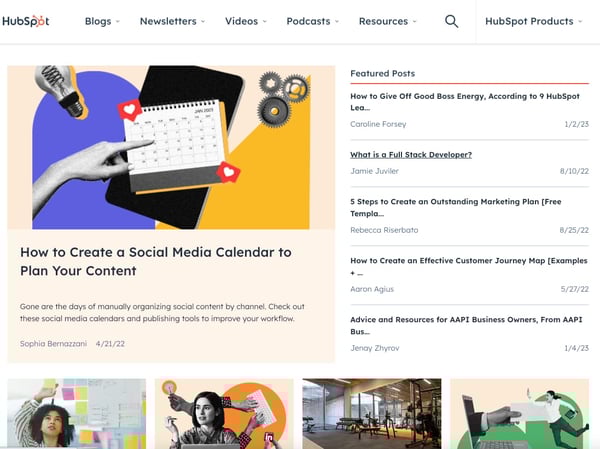The height and width of the screenshot is (449, 600).
Task: Open the Podcasts navigation menu
Action: [313, 21]
